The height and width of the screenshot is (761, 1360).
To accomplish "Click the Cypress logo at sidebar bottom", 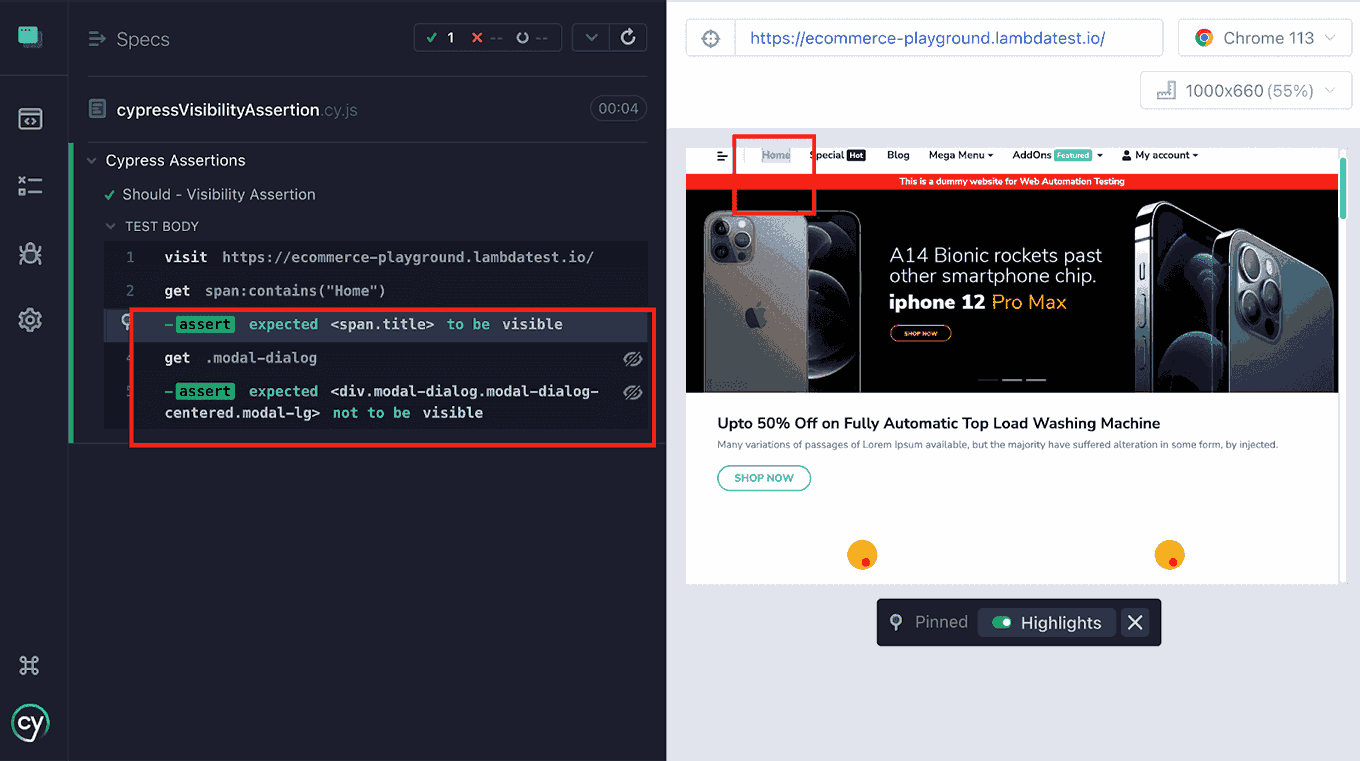I will point(30,723).
